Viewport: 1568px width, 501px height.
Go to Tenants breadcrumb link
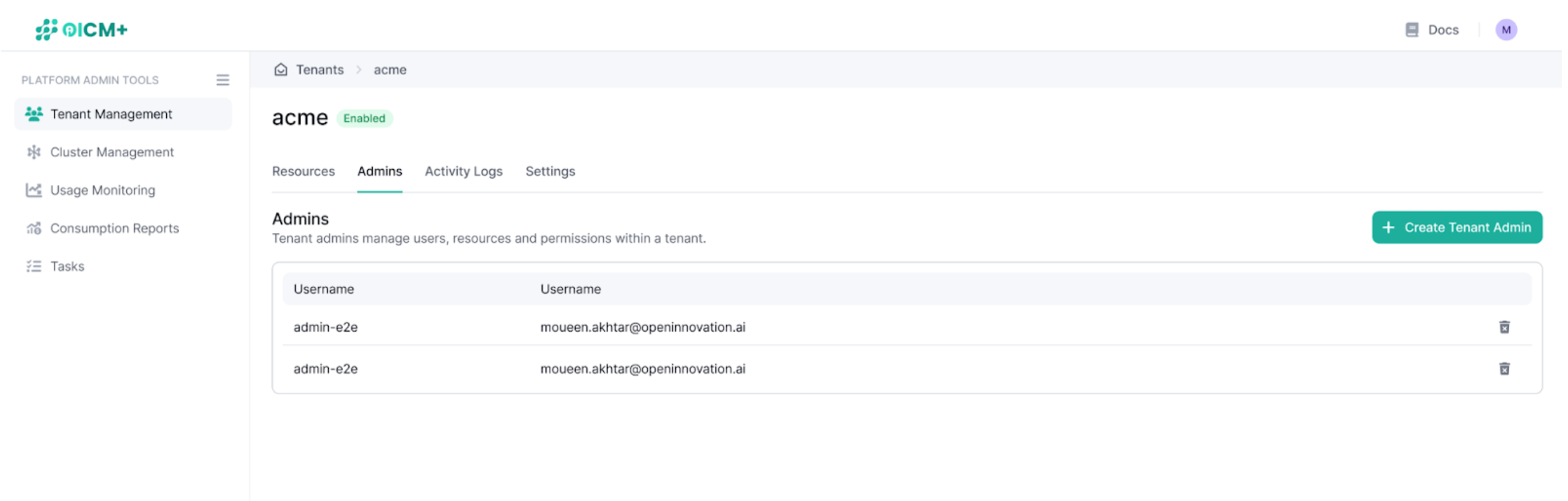319,70
